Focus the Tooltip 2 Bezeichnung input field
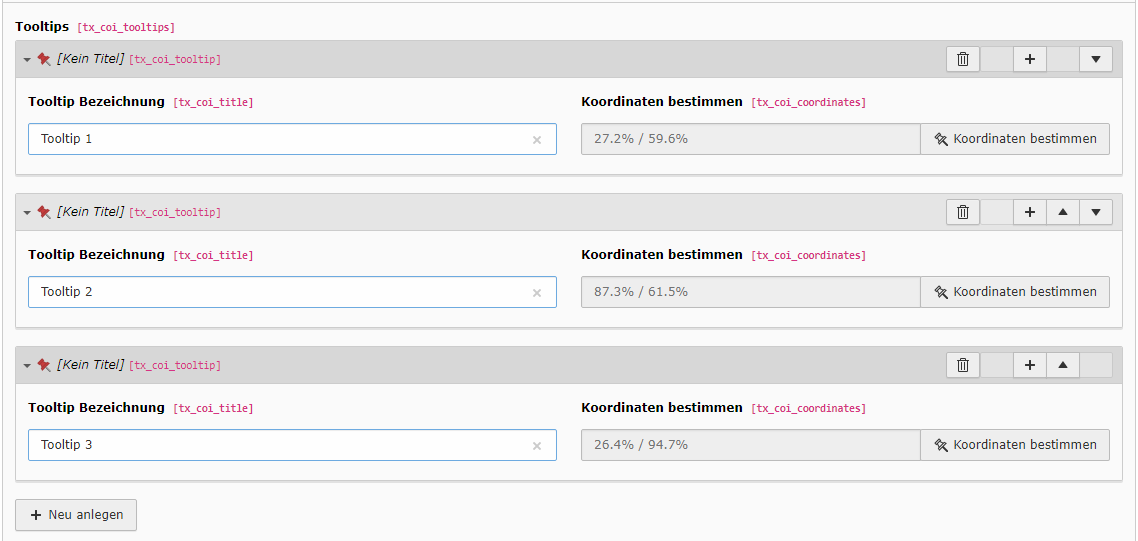1138x541 pixels. 292,292
